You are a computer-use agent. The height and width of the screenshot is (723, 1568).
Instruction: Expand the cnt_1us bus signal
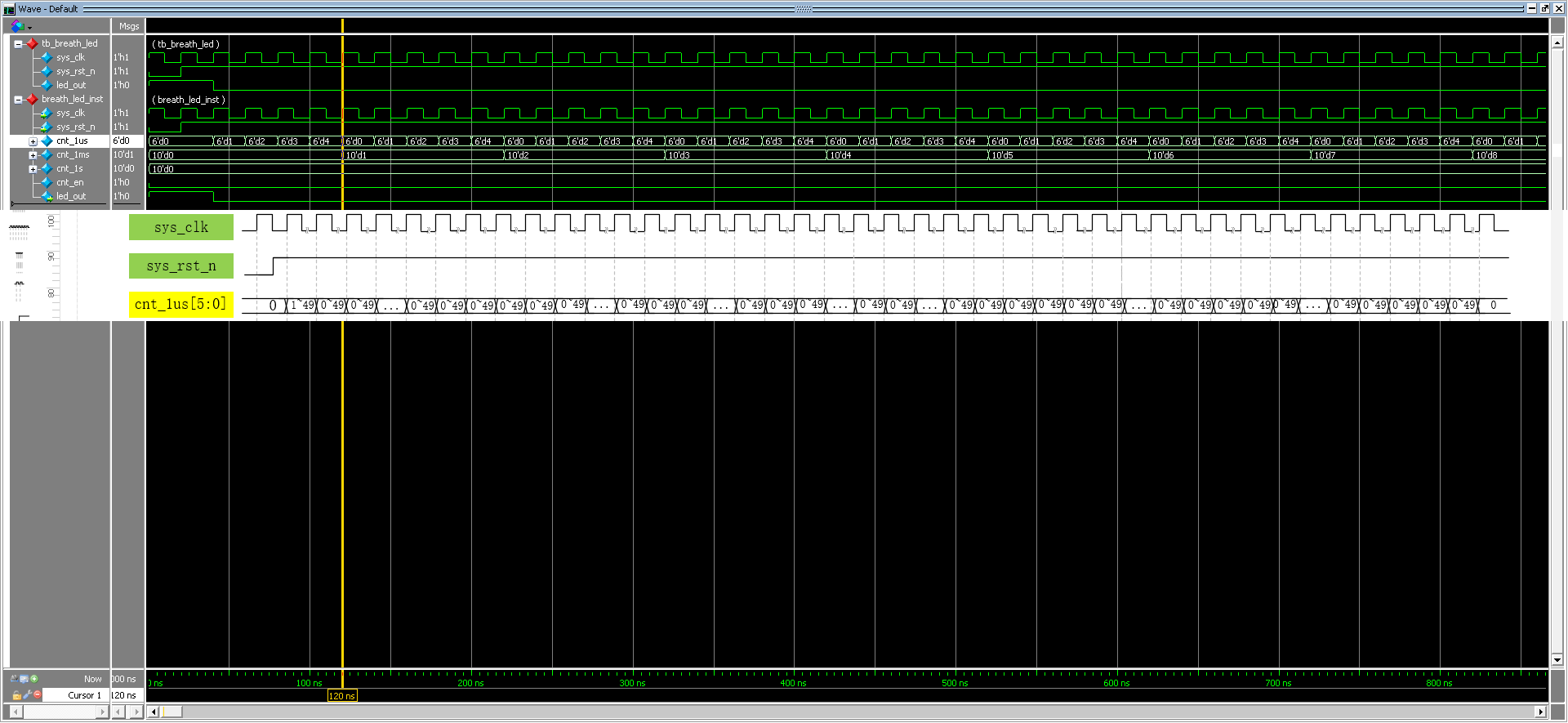33,141
